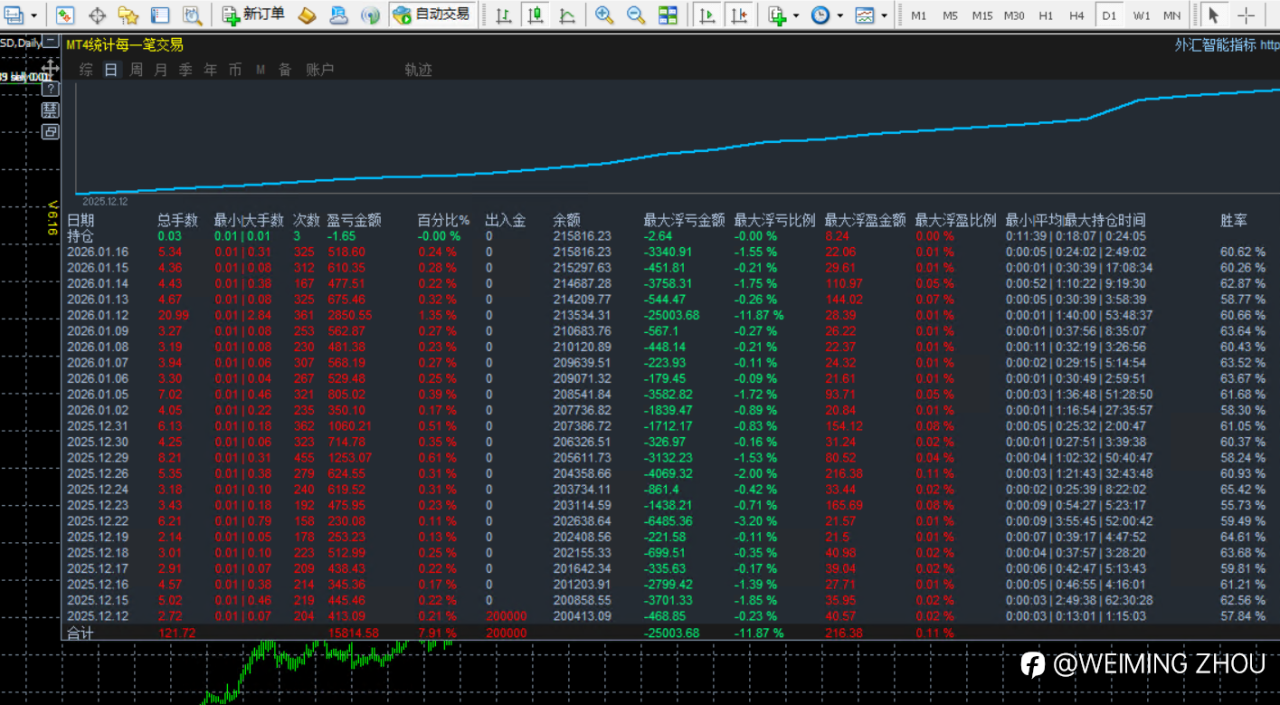Viewport: 1280px width, 705px height.
Task: Open the Market Watch panel icon
Action: point(65,15)
